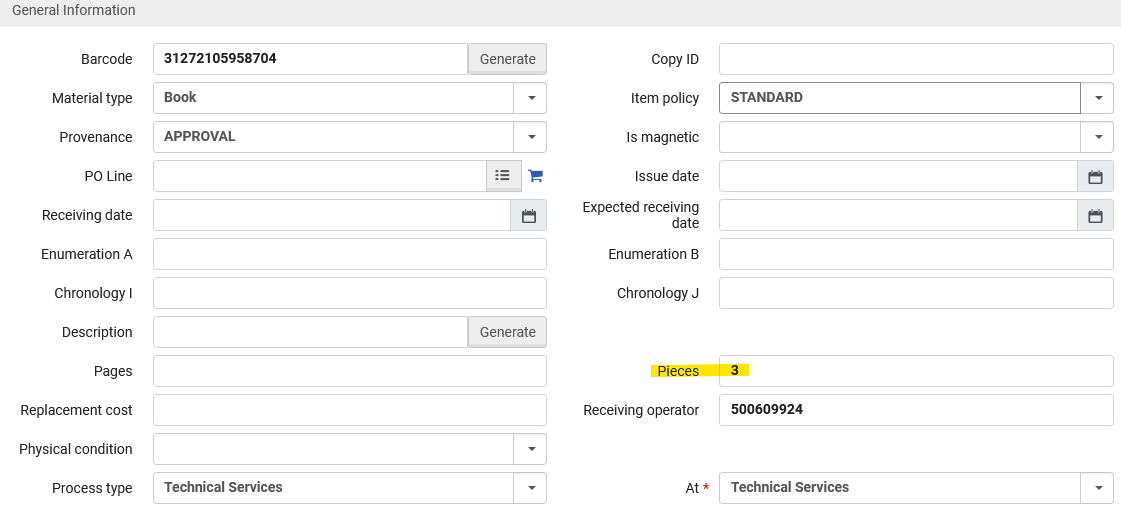Click the Chronology J input field
The width and height of the screenshot is (1121, 506).
coord(915,293)
